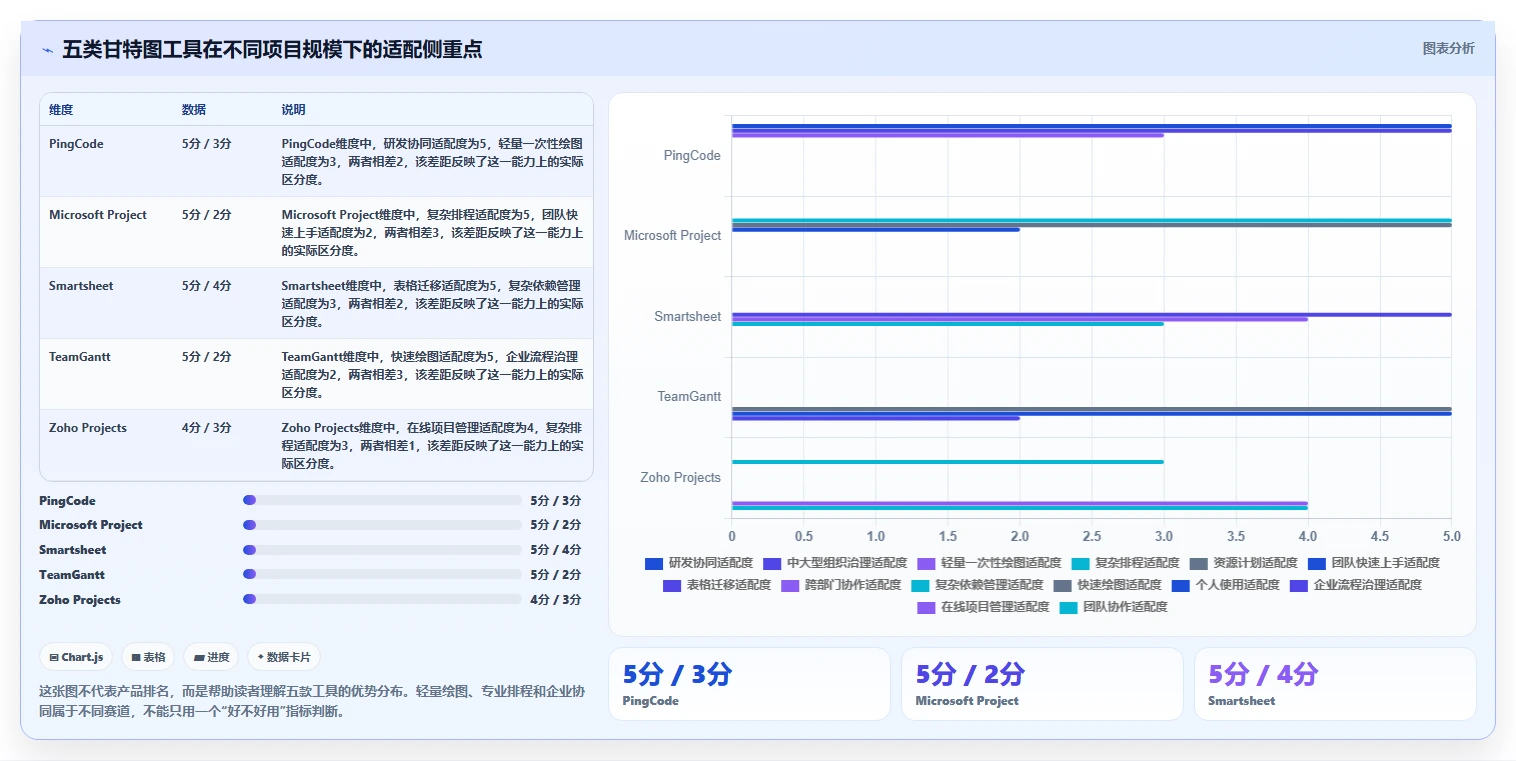The height and width of the screenshot is (761, 1516).
Task: Click the 数据 column header
Action: 194,110
